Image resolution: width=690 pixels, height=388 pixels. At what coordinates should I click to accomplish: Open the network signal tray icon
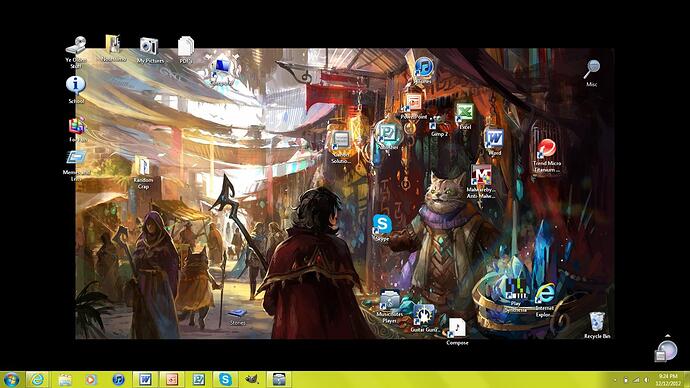coord(636,380)
